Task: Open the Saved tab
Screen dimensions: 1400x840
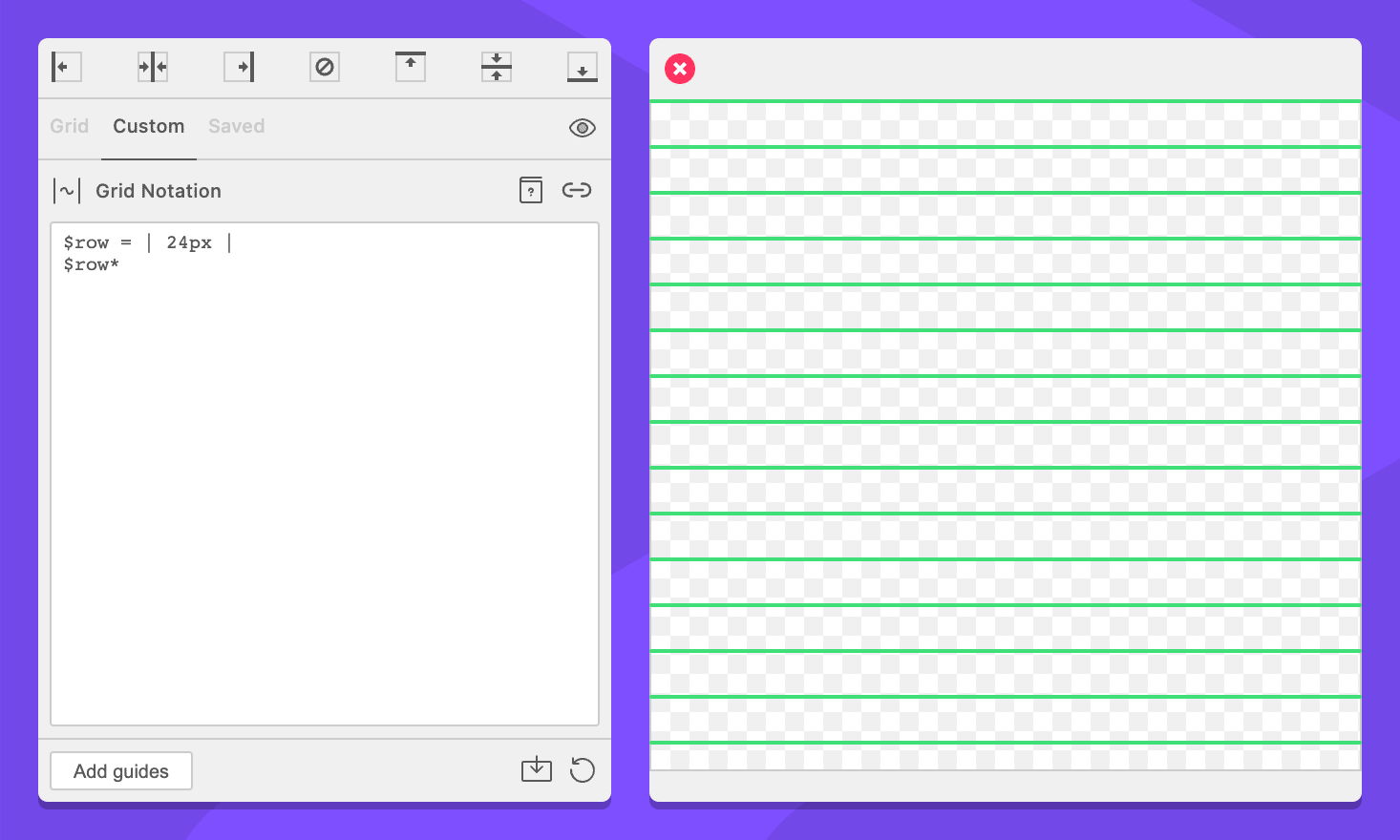Action: coord(236,126)
